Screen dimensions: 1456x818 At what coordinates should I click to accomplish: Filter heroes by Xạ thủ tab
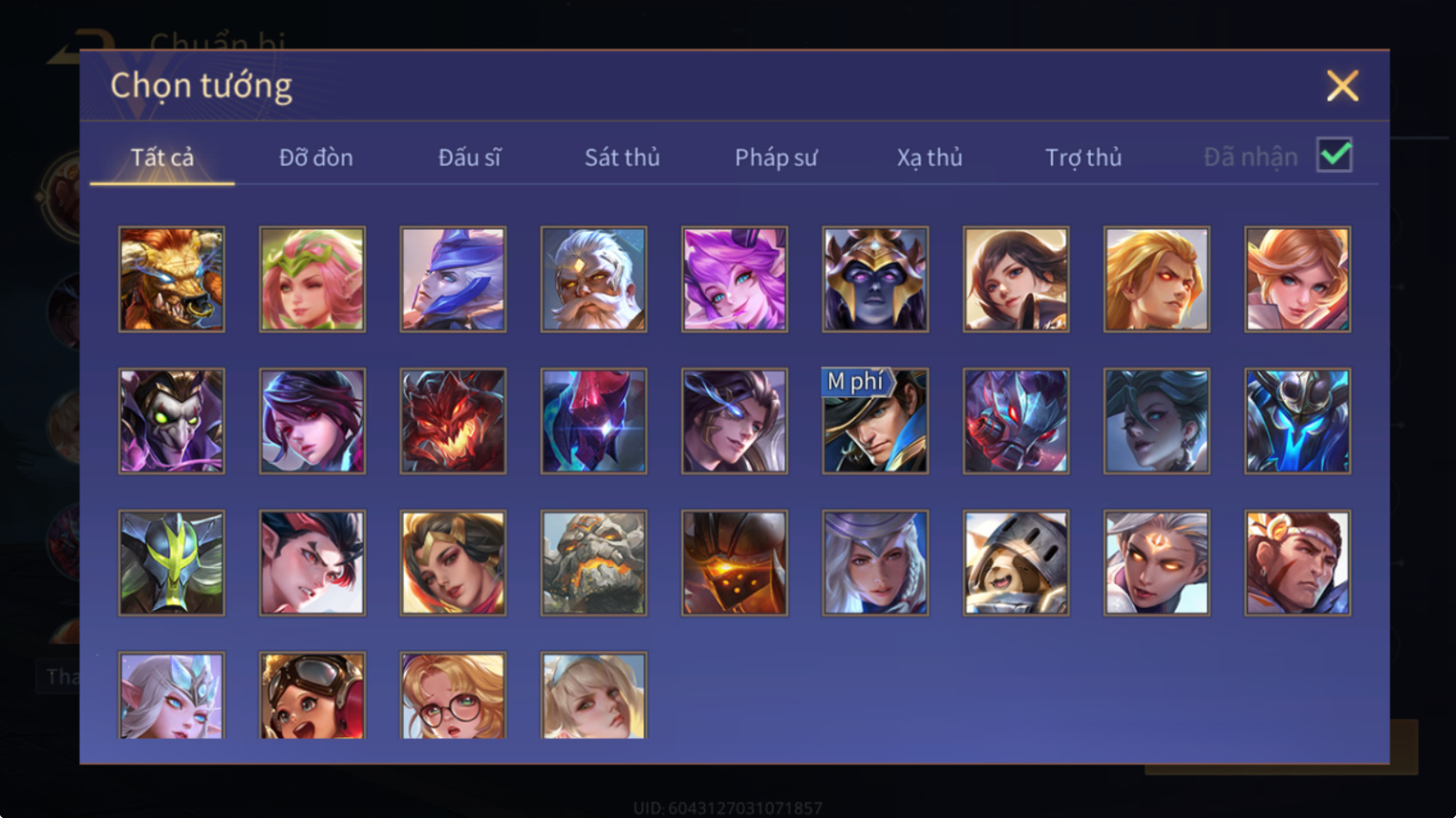tap(929, 157)
